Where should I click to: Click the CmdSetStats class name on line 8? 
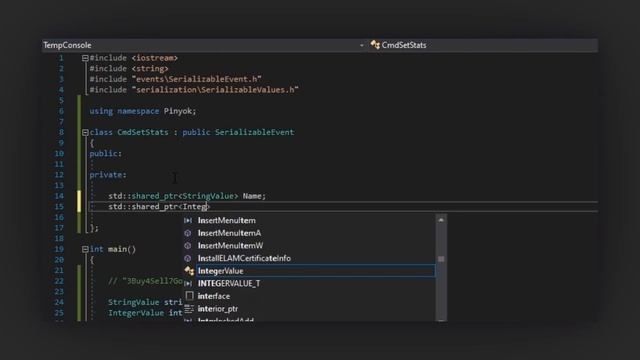(143, 132)
